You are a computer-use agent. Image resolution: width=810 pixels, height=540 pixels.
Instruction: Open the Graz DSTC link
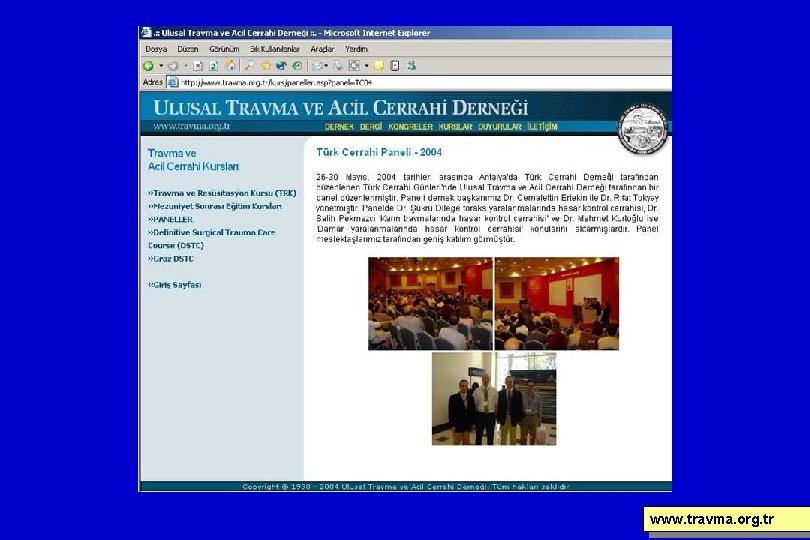(x=171, y=259)
